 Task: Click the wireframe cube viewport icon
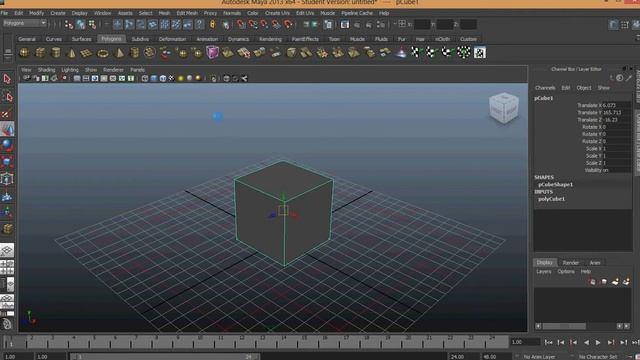[144, 78]
